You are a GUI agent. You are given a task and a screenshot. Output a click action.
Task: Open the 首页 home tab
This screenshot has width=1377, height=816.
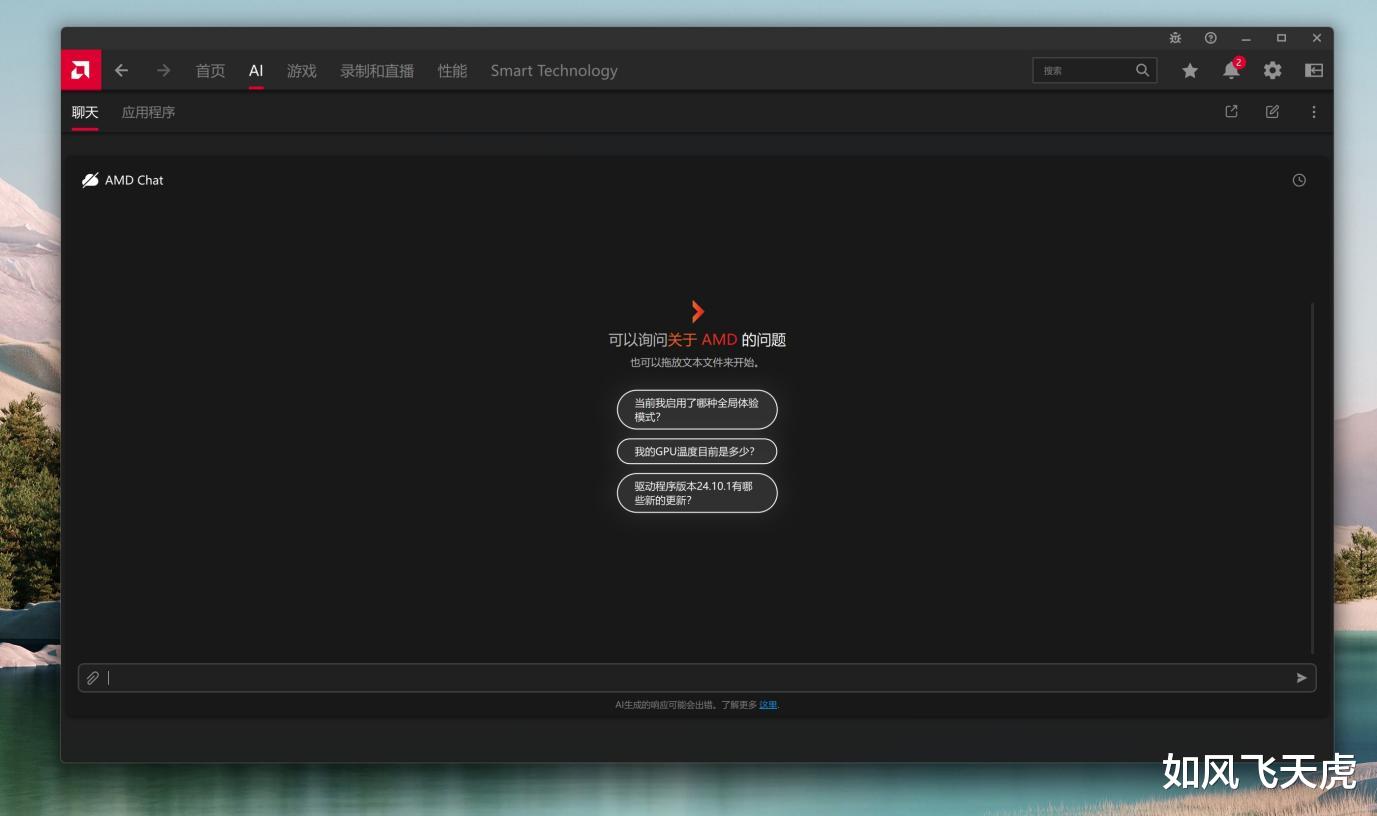click(x=210, y=71)
